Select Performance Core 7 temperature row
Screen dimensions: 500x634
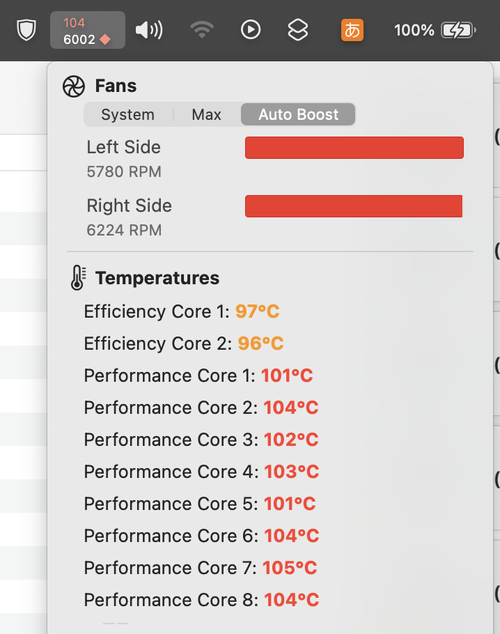click(200, 568)
